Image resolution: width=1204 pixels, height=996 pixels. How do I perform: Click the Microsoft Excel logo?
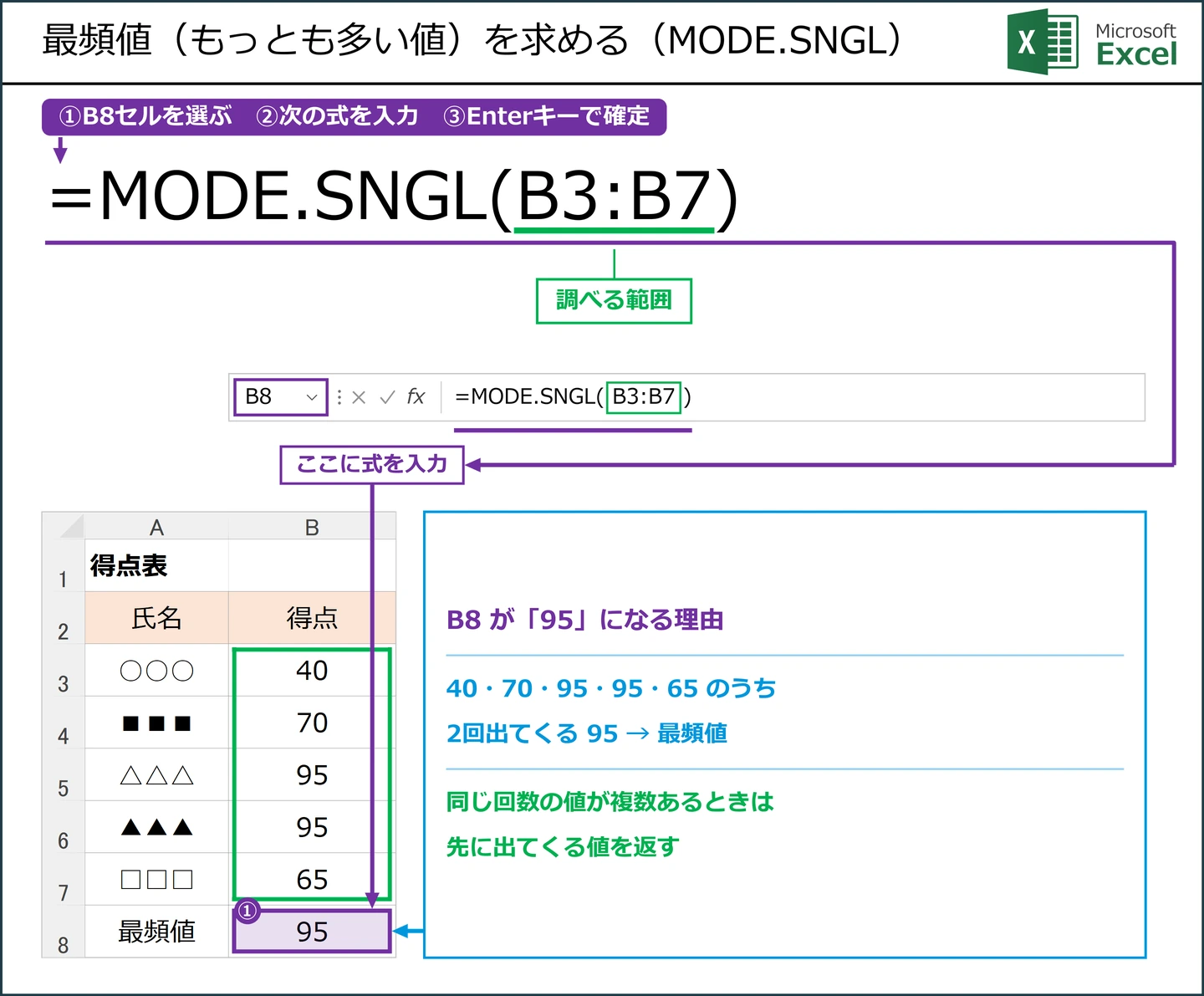[x=1092, y=42]
